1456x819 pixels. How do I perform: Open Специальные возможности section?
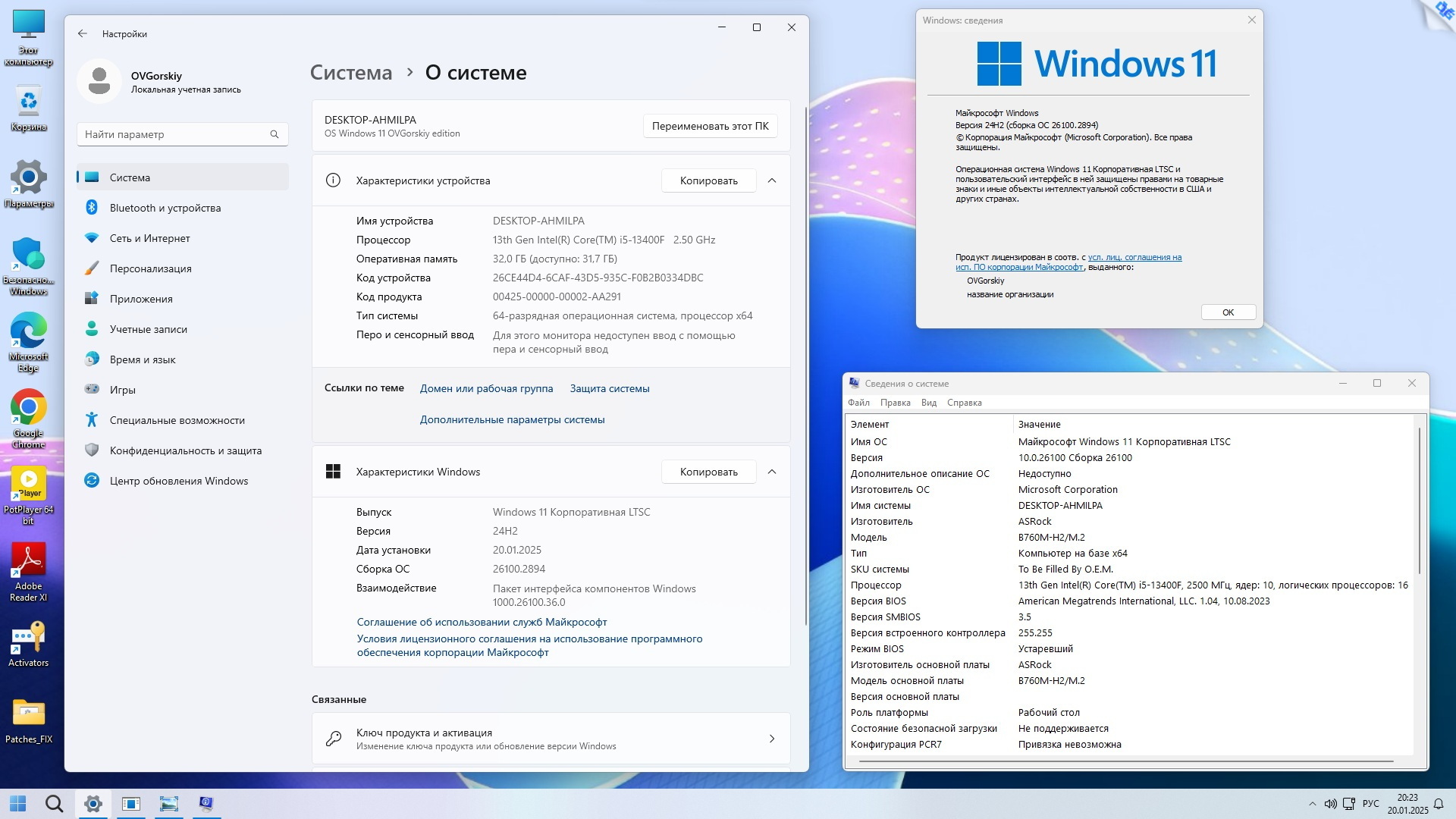coord(177,420)
